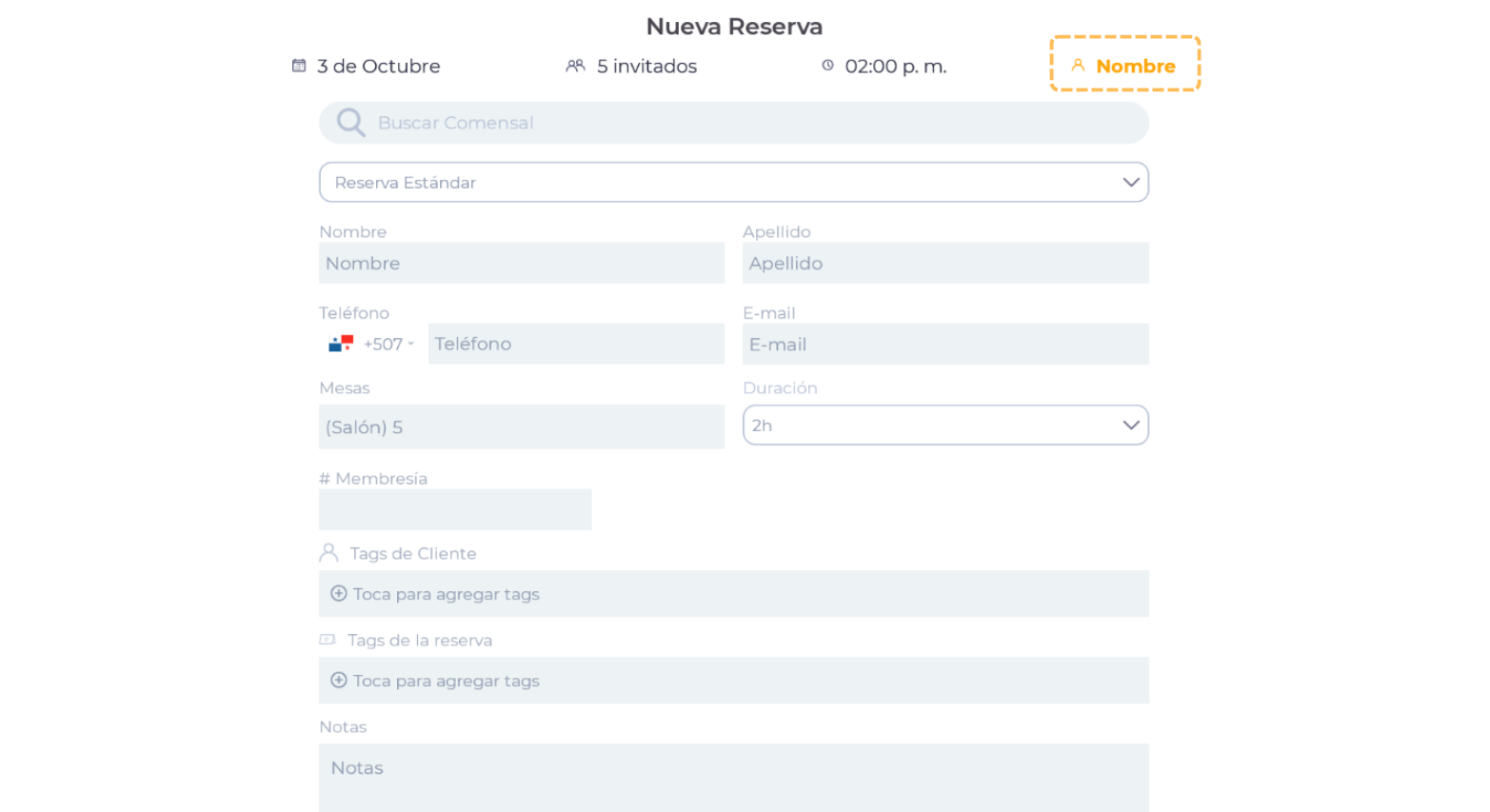1490x812 pixels.
Task: Click the Notas text area
Action: pos(733,777)
